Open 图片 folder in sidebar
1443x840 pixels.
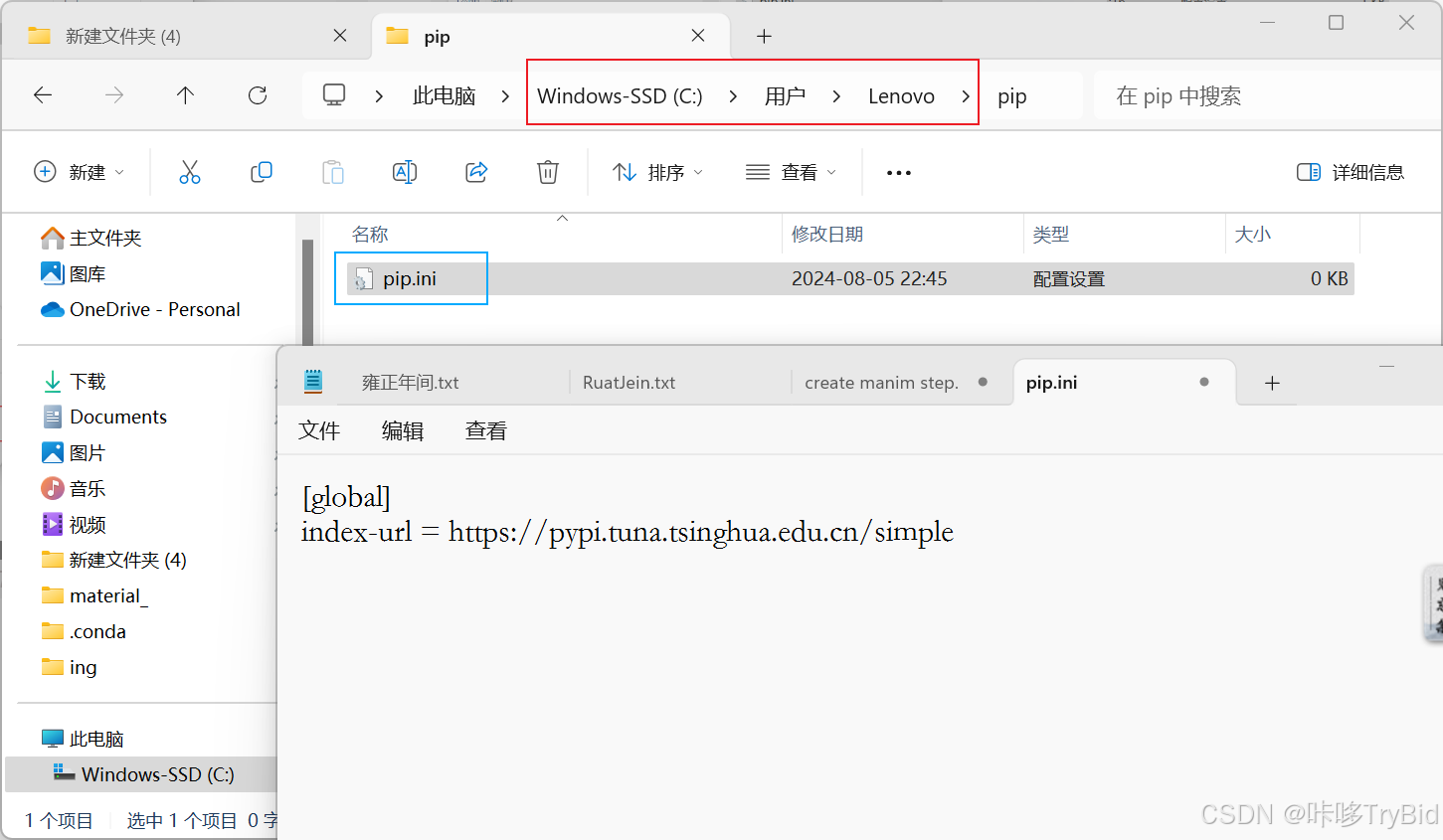(74, 452)
